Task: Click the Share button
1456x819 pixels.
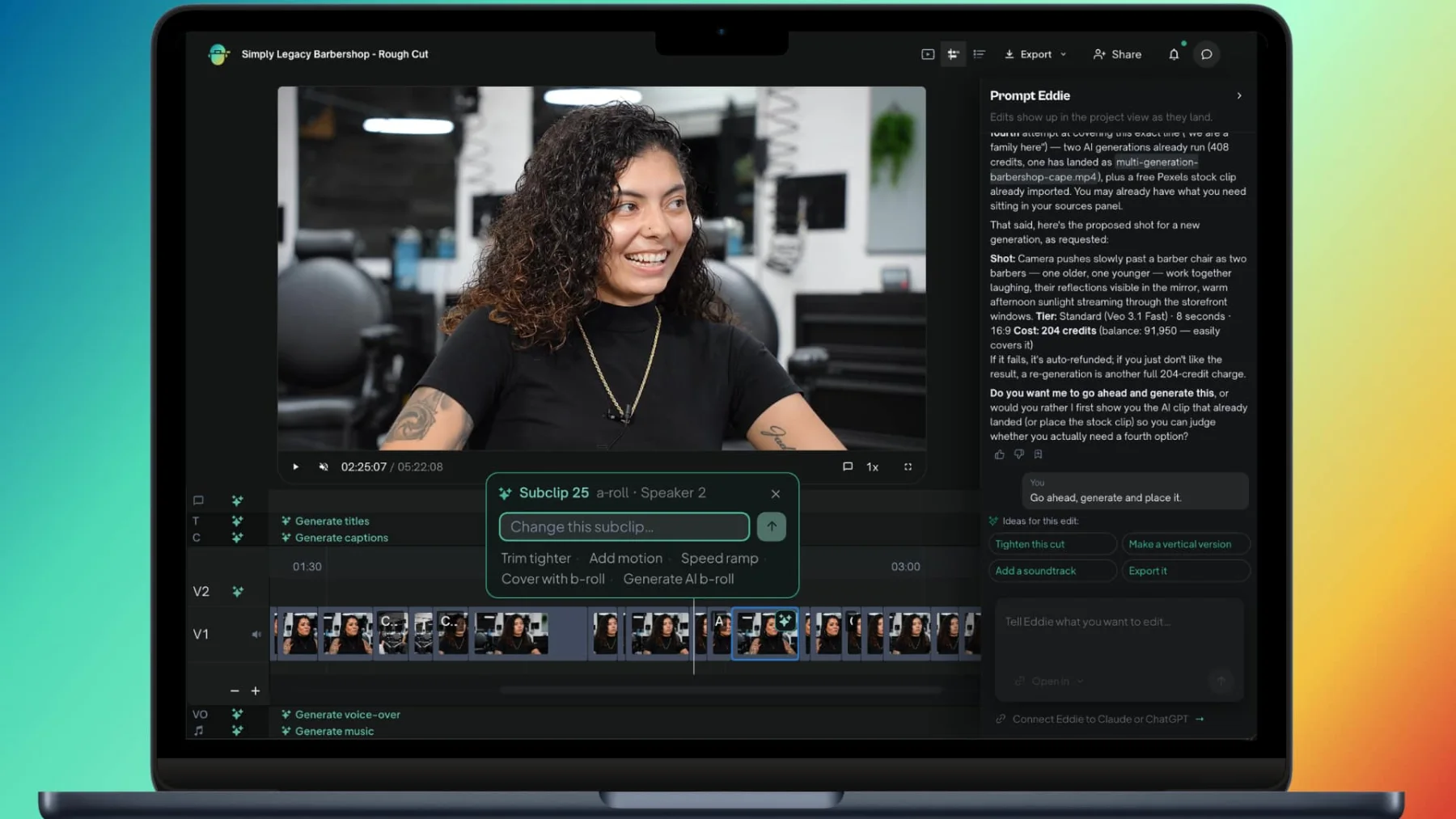Action: (1117, 54)
